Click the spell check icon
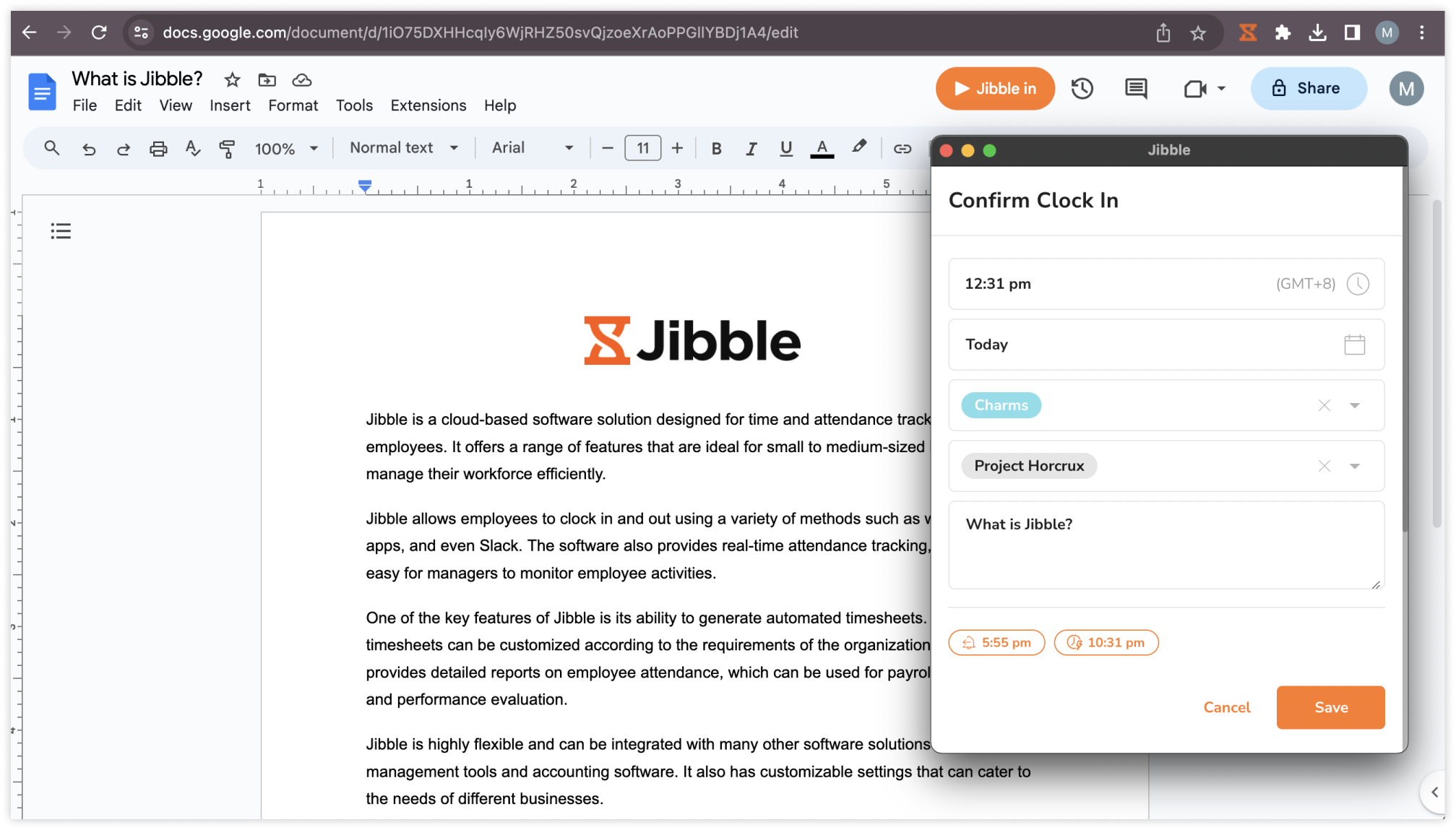 pos(192,149)
